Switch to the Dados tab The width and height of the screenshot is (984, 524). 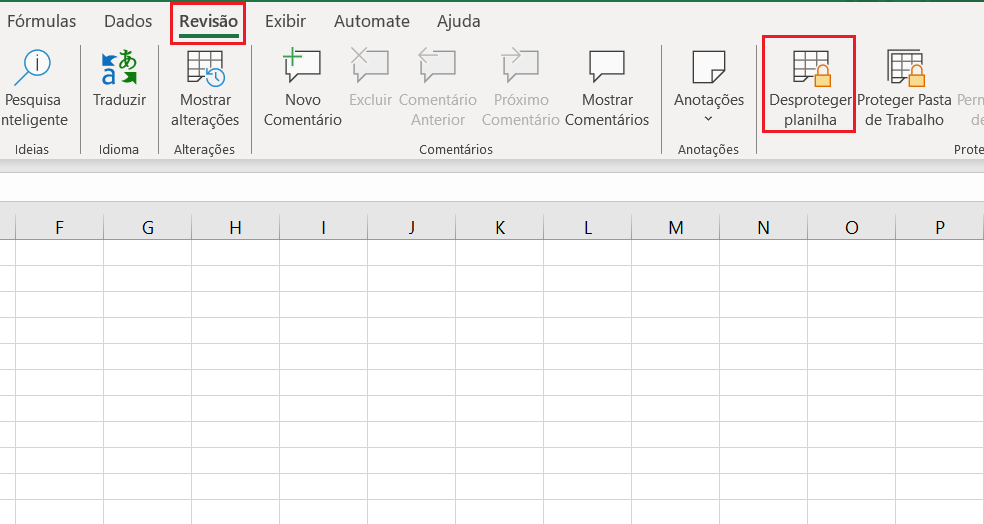tap(128, 21)
